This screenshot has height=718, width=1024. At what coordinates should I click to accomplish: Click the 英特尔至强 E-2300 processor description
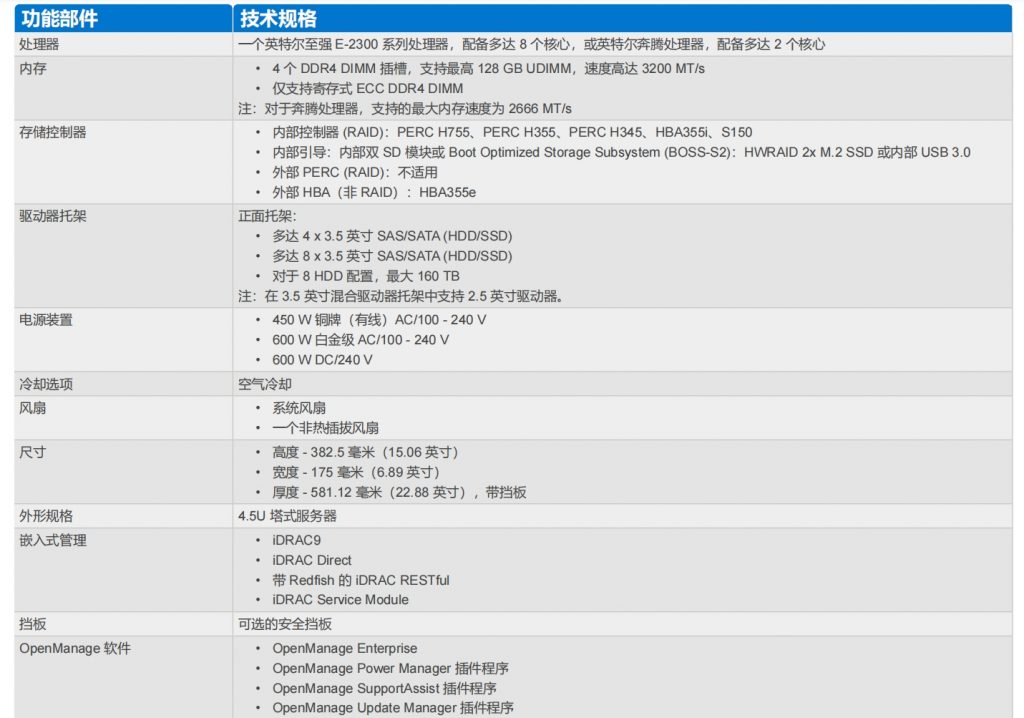[x=532, y=44]
